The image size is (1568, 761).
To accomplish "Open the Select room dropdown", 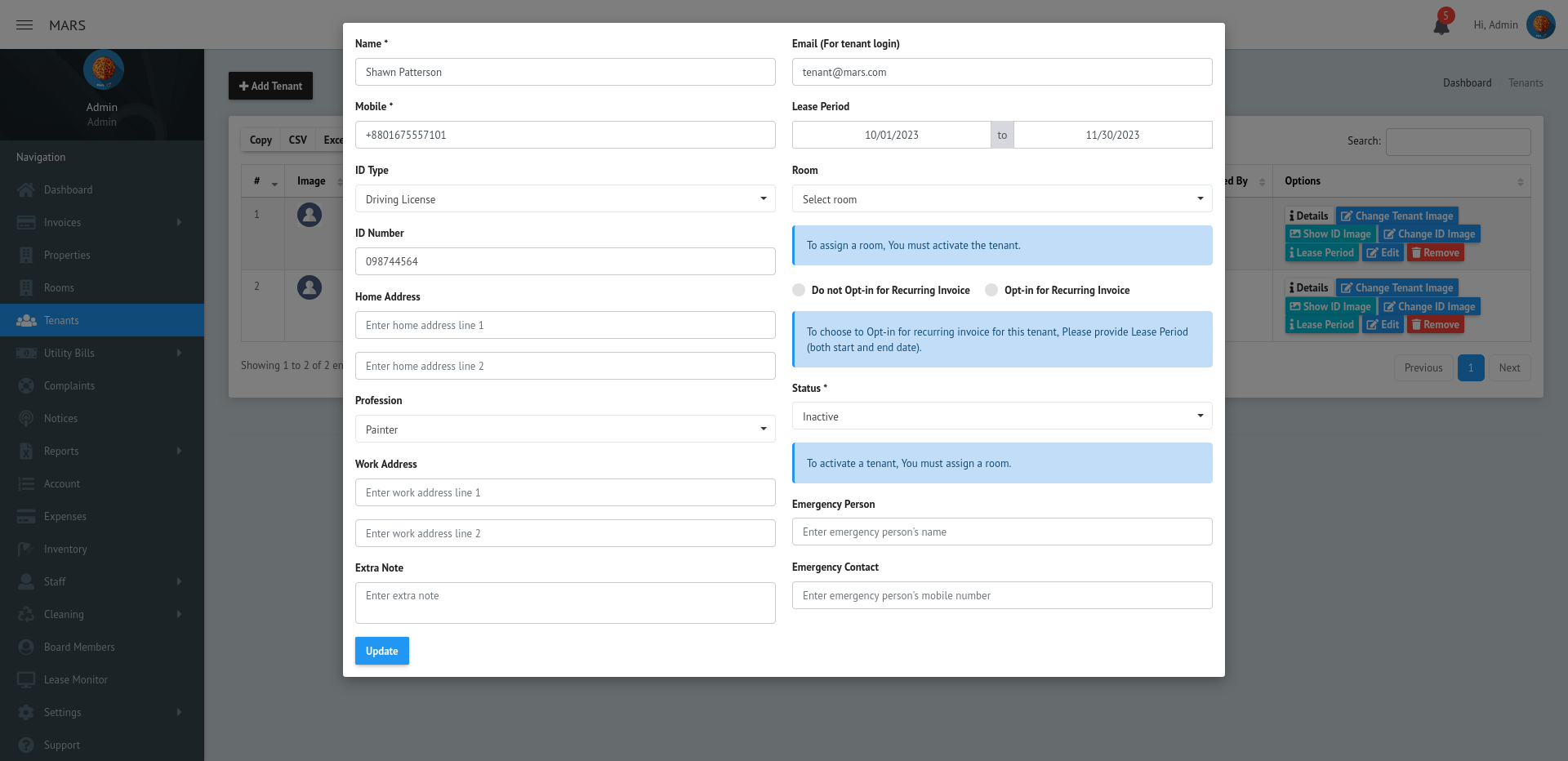I will pyautogui.click(x=1002, y=199).
